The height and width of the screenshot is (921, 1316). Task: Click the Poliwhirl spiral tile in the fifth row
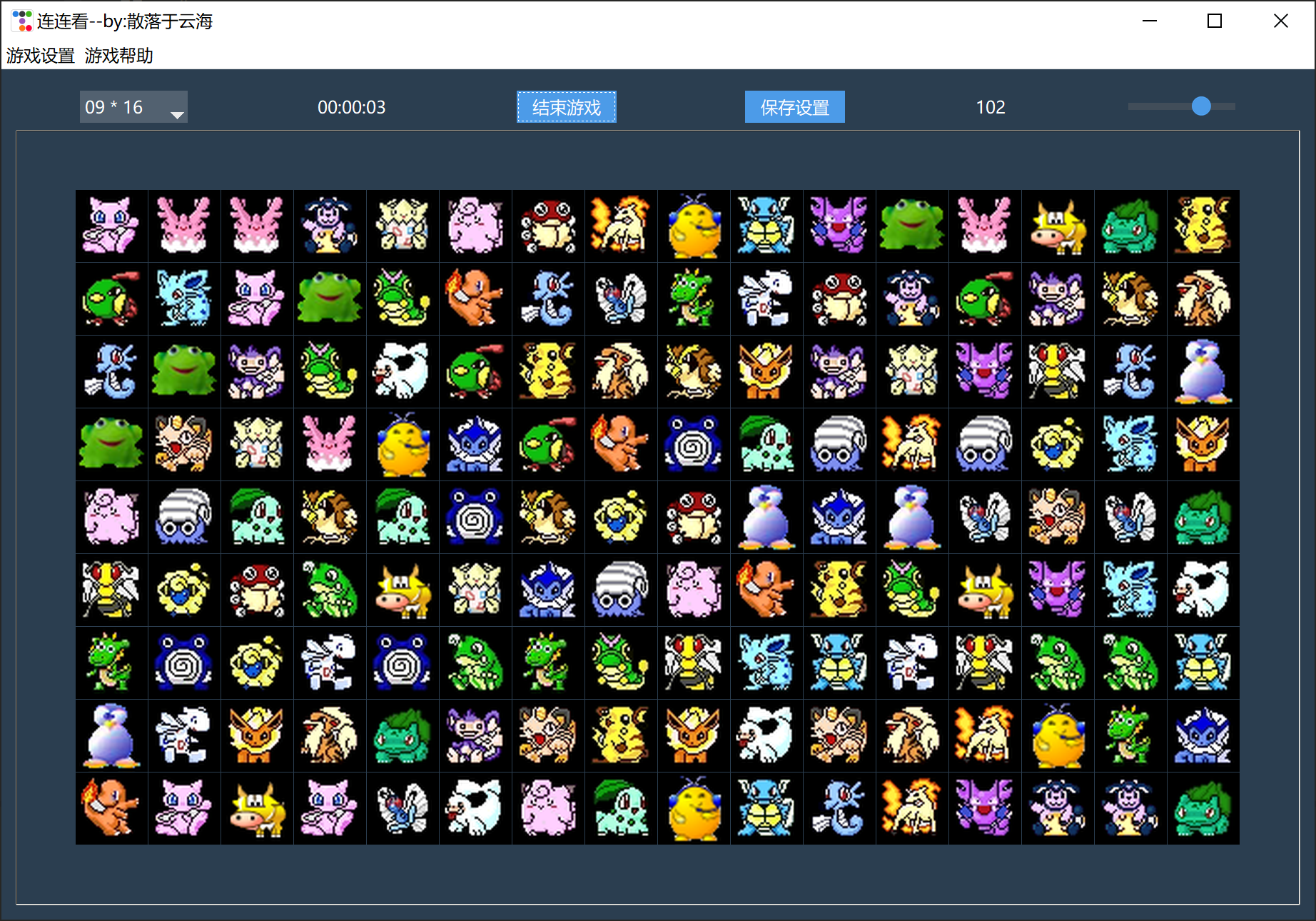(x=475, y=517)
